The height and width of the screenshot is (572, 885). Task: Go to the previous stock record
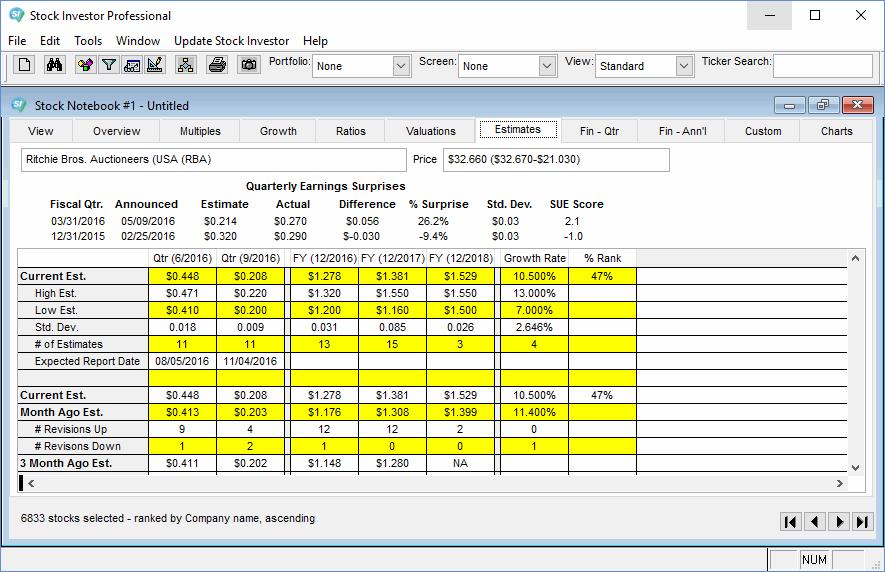(814, 522)
